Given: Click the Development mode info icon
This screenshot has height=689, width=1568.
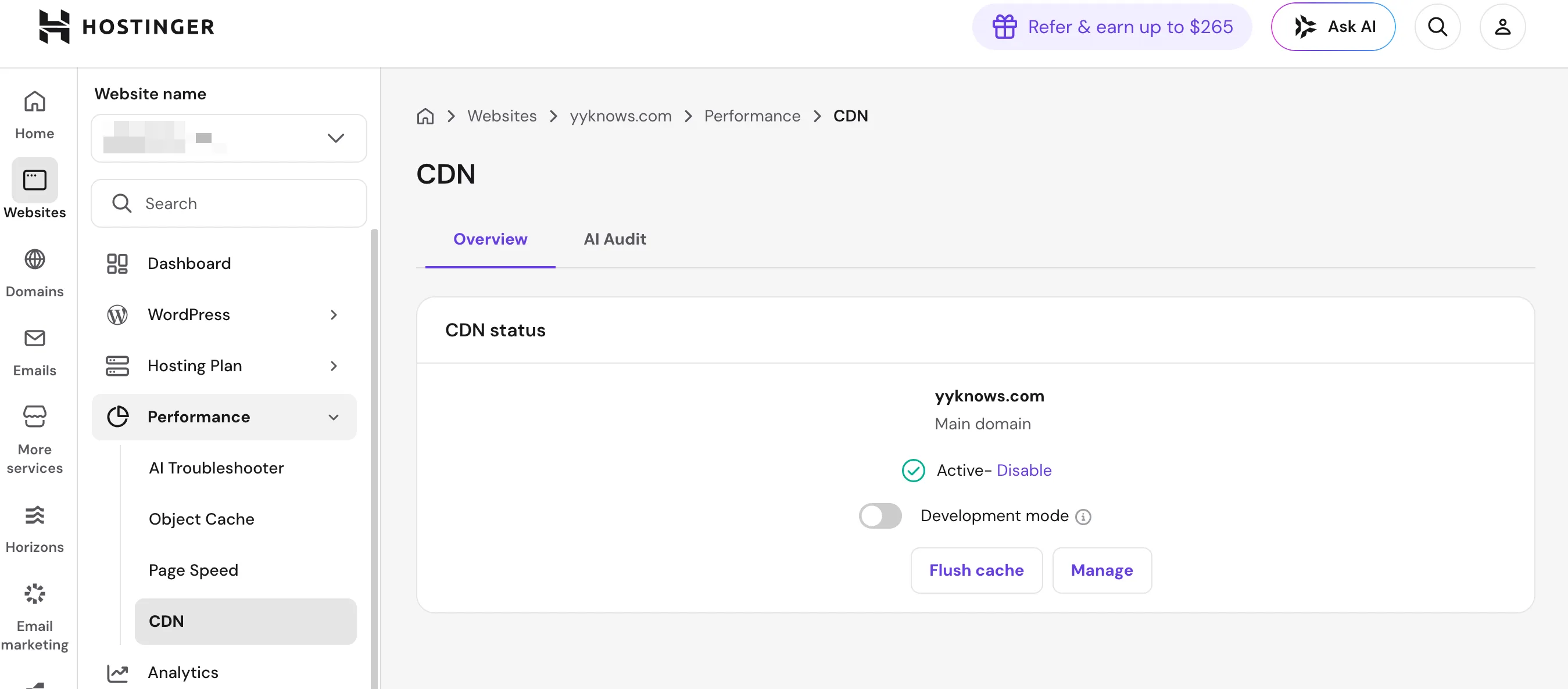Looking at the screenshot, I should (1083, 517).
